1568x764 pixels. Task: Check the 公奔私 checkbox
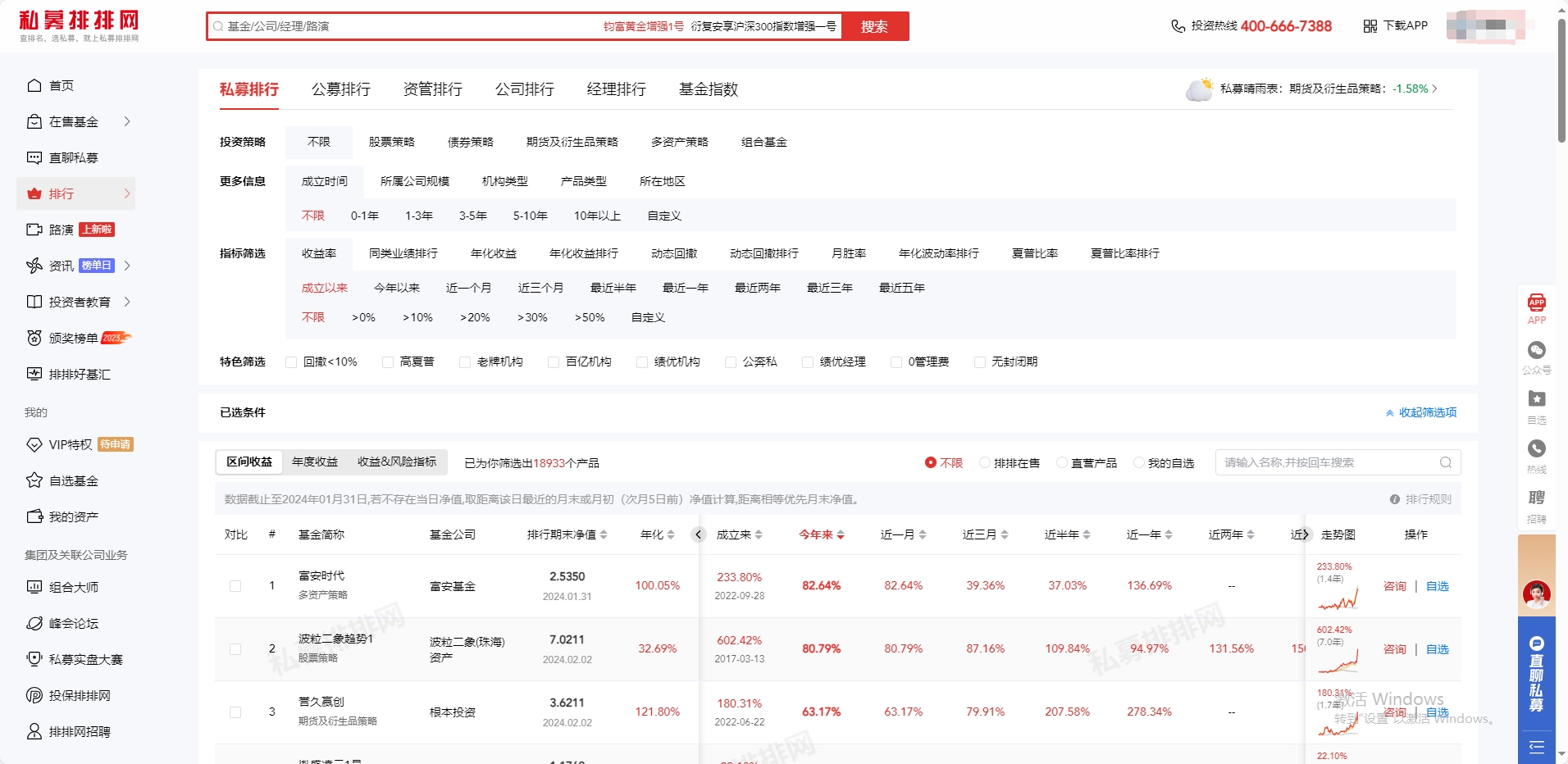(731, 362)
